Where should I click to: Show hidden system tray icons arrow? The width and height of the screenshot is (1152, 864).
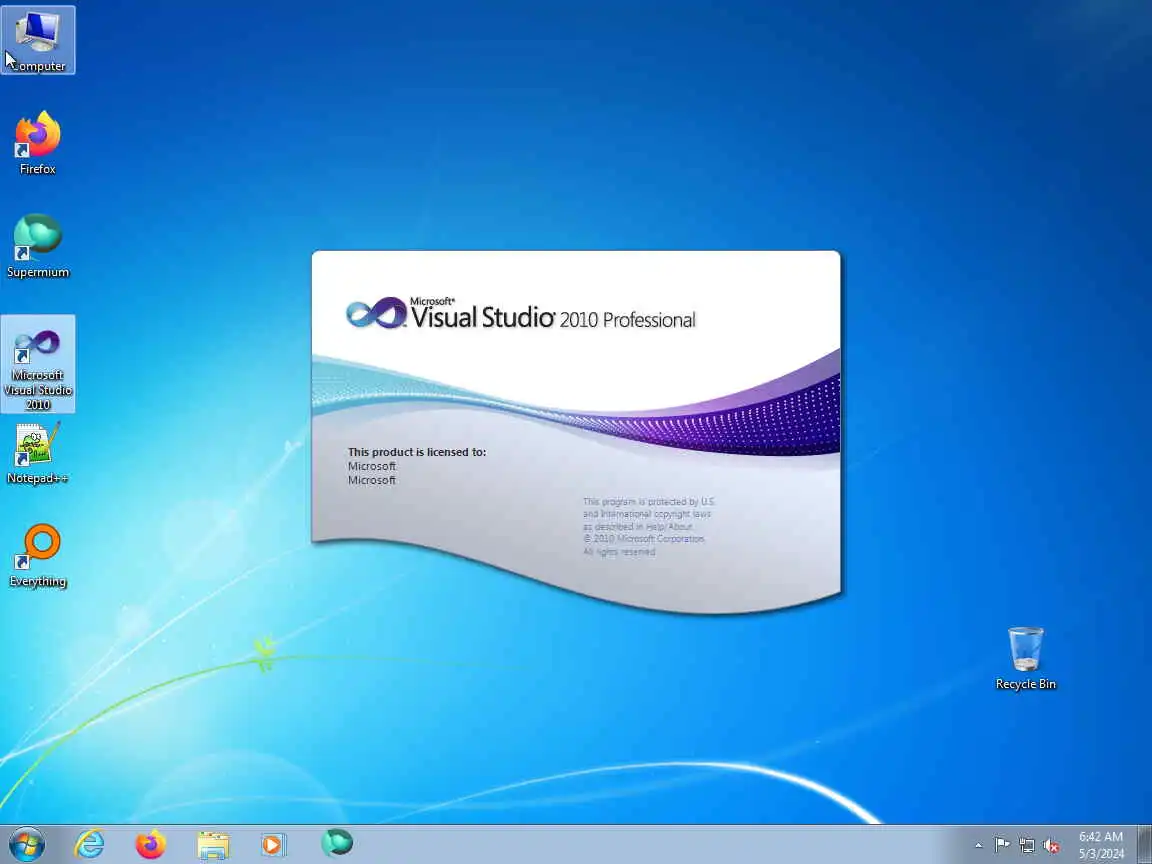click(979, 846)
